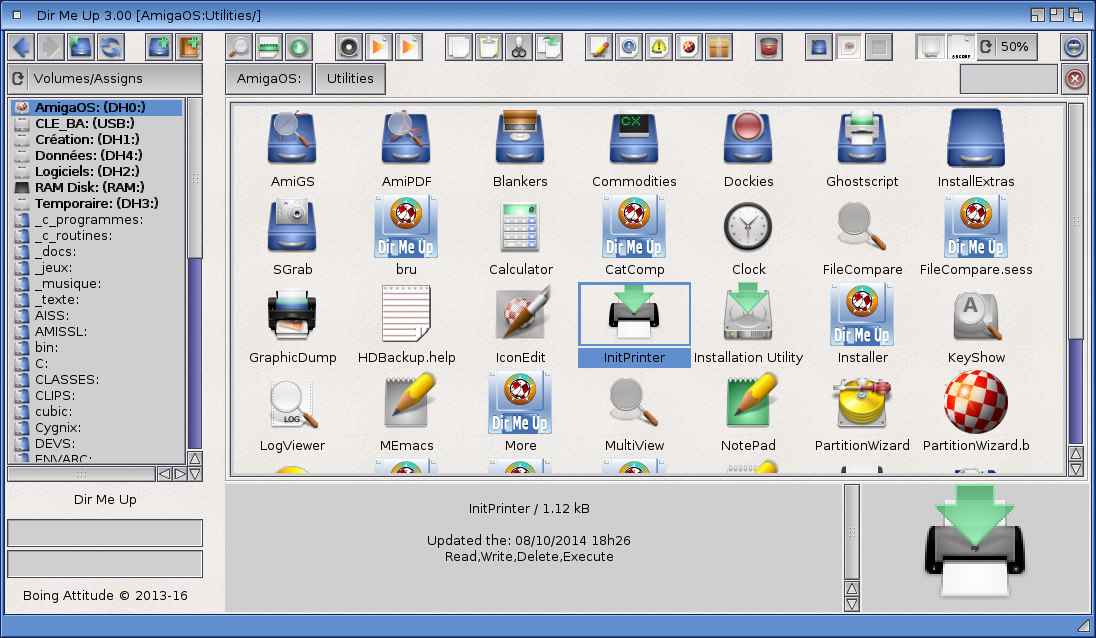Select the scissors cut icon

tap(518, 46)
